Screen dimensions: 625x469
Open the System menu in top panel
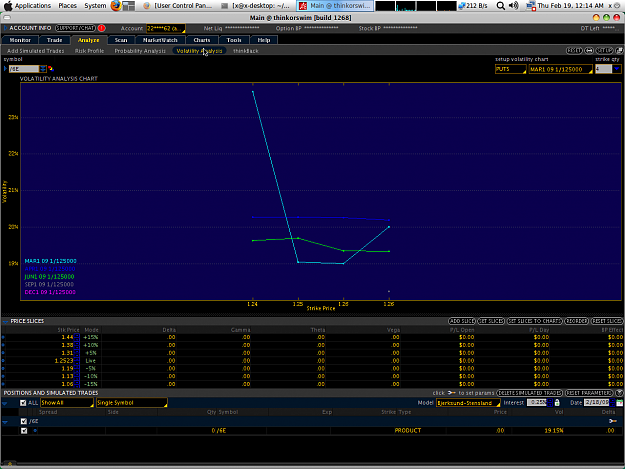(95, 6)
